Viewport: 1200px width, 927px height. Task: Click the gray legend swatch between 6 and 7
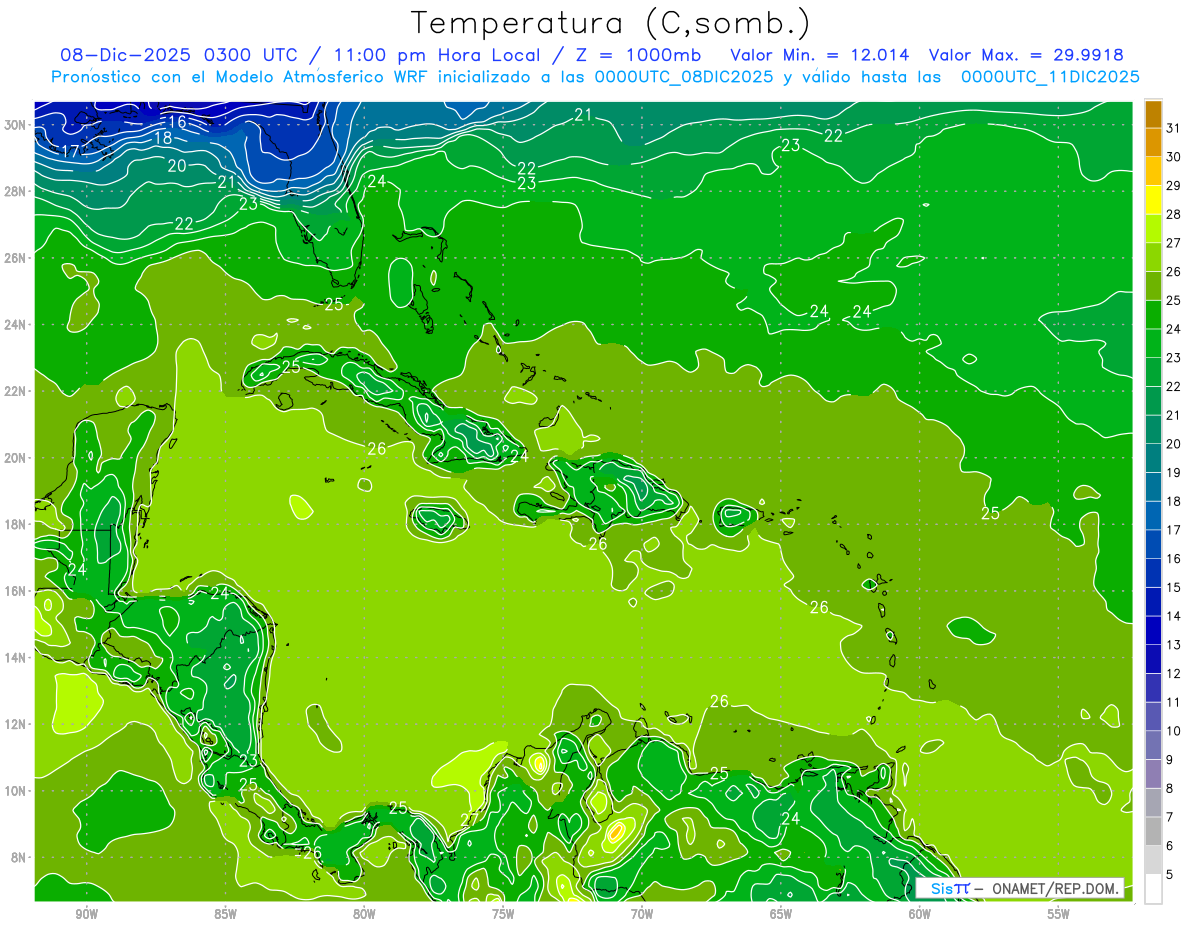[1153, 831]
